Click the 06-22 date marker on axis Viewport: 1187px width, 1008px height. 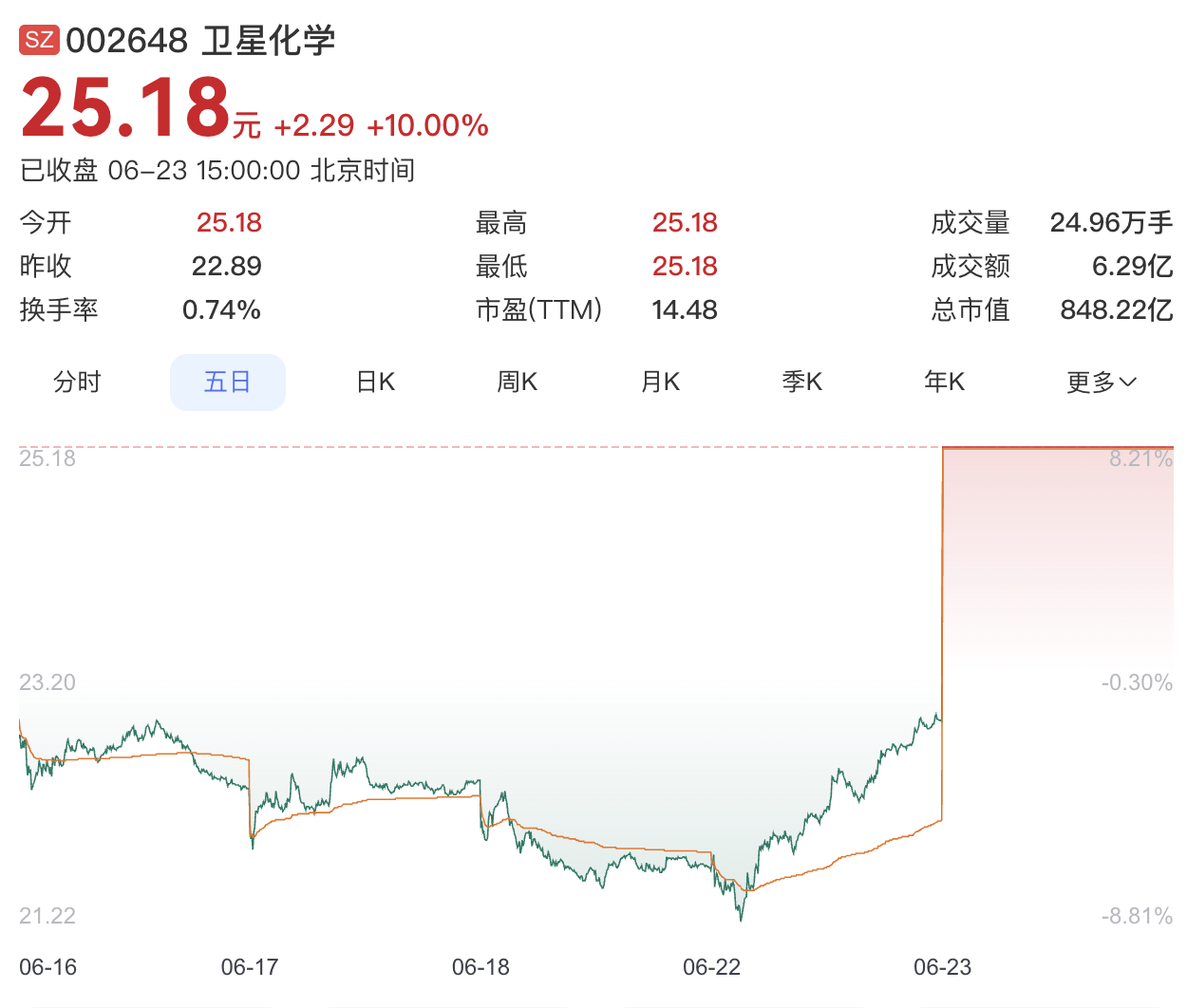[x=711, y=967]
